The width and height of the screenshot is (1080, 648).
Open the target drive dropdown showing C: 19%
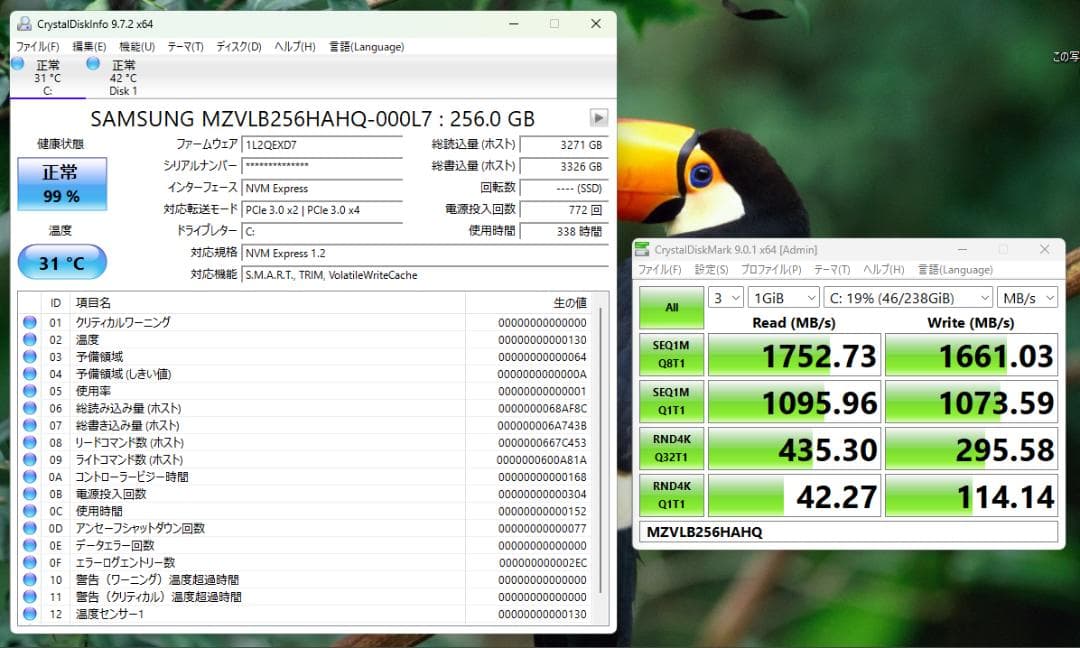point(908,296)
